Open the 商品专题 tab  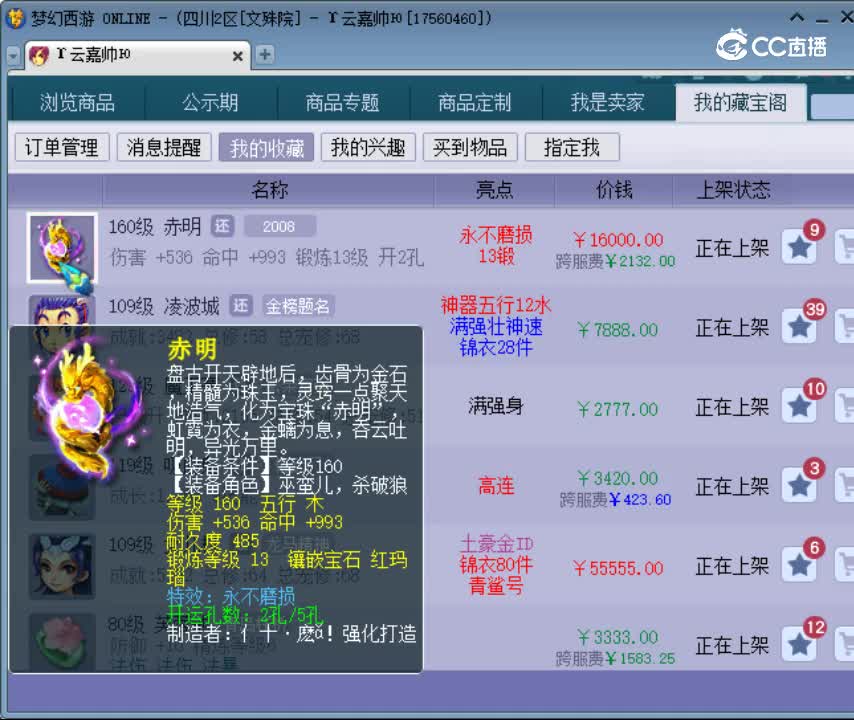point(343,102)
